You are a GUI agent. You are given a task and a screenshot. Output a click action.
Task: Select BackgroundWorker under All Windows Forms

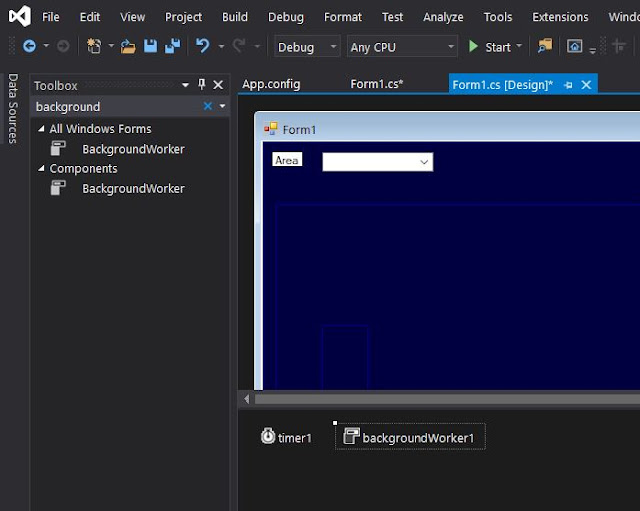click(x=133, y=149)
